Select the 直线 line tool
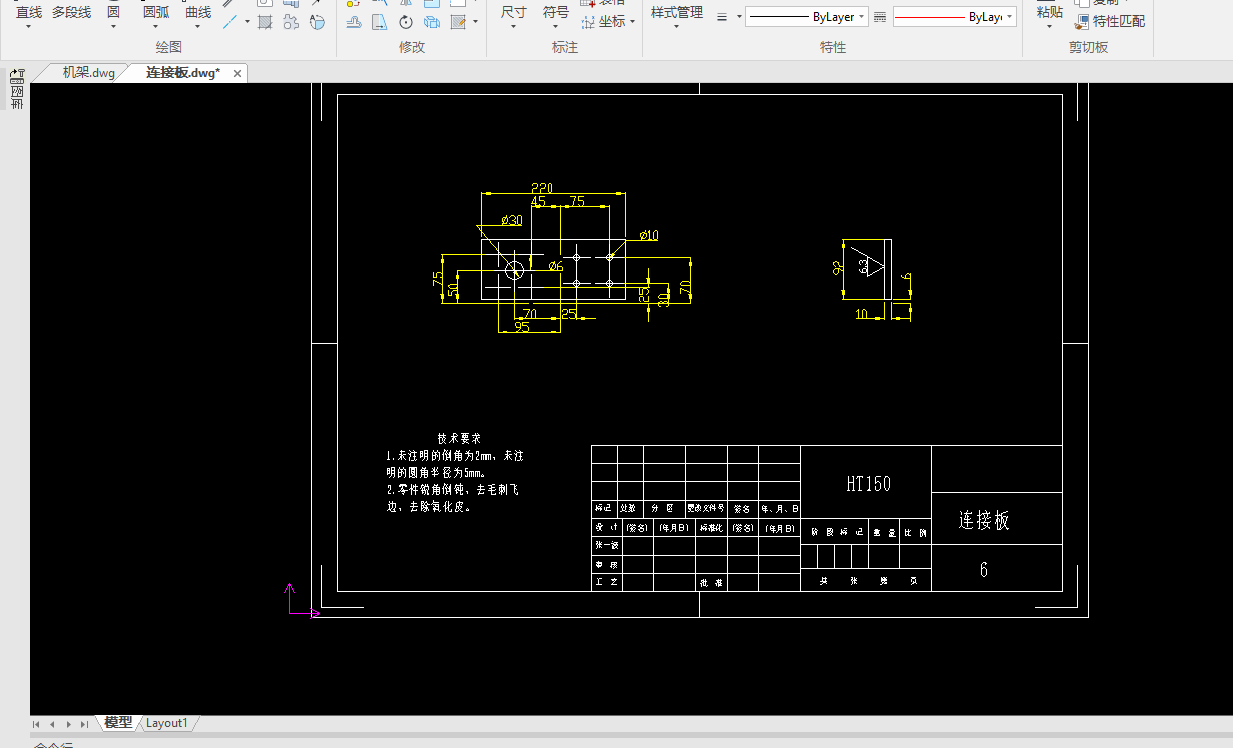 [x=28, y=12]
